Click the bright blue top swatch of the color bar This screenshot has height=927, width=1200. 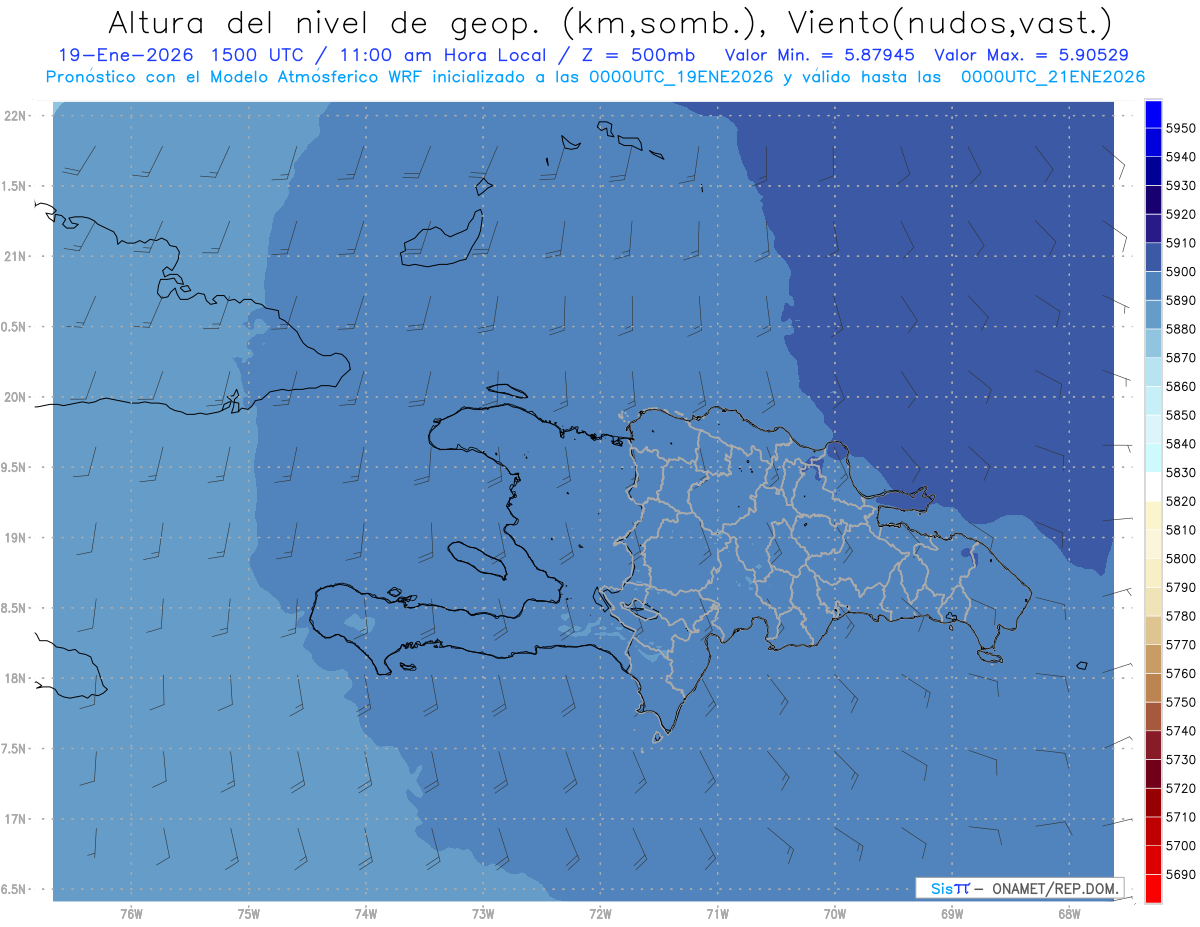click(1153, 114)
